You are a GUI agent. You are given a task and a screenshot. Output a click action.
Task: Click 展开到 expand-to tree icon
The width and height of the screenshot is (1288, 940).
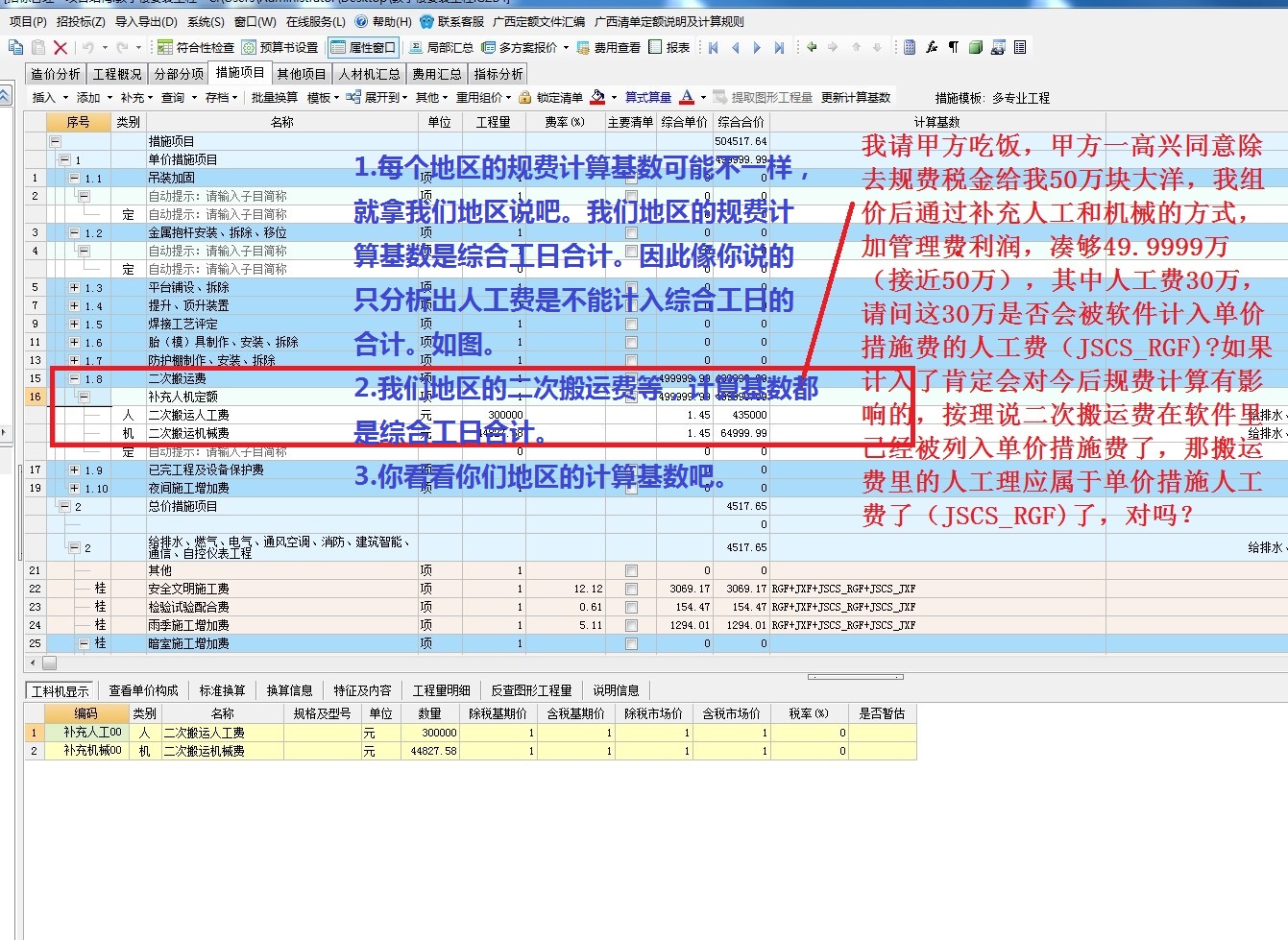pyautogui.click(x=353, y=98)
